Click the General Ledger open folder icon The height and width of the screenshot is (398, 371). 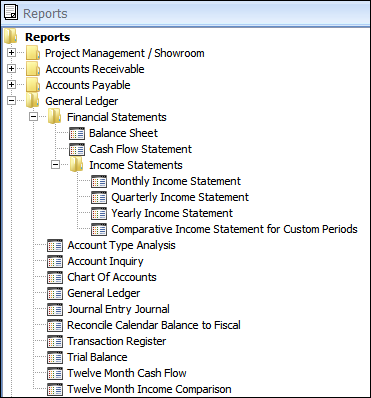click(33, 101)
